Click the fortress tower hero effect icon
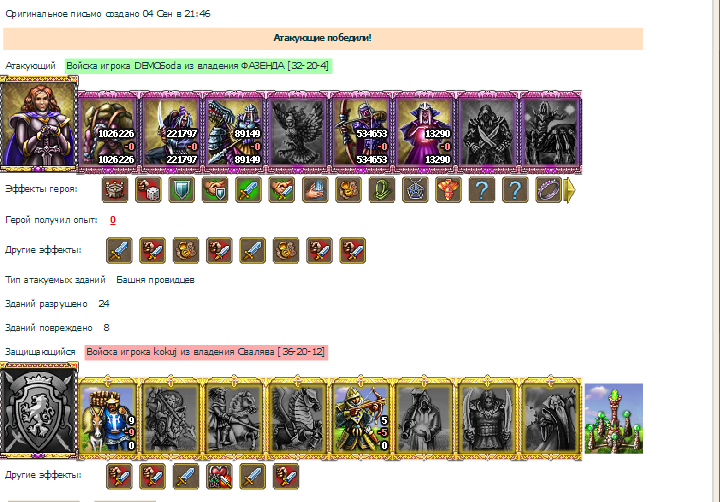This screenshot has height=502, width=720. click(x=115, y=189)
